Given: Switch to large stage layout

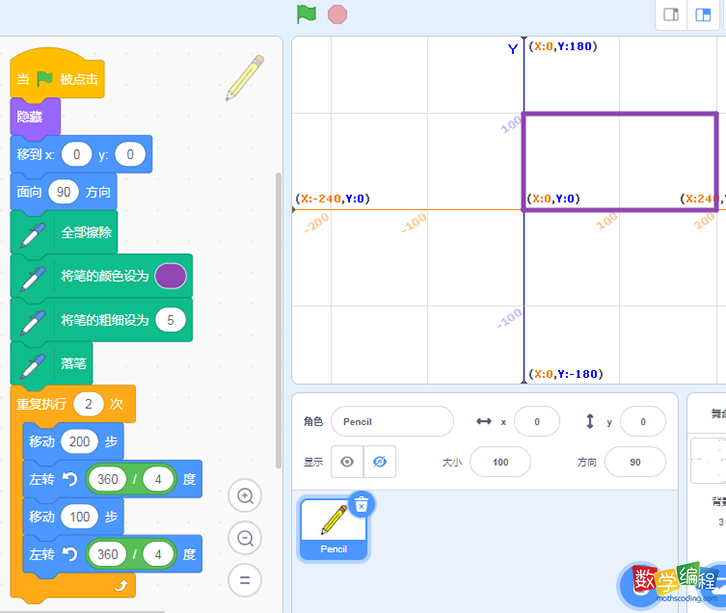Looking at the screenshot, I should (x=704, y=15).
